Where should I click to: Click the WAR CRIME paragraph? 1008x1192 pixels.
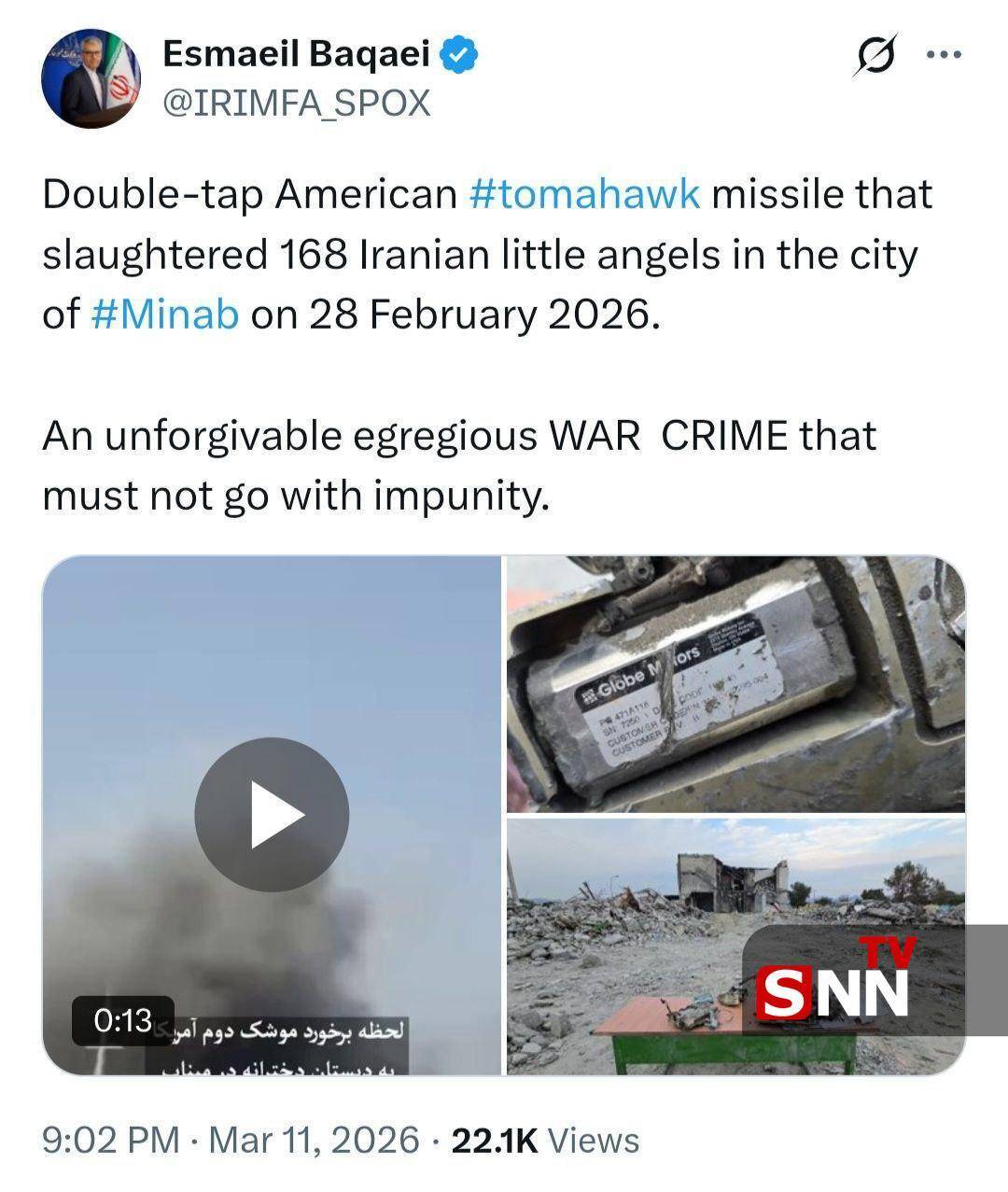(459, 465)
